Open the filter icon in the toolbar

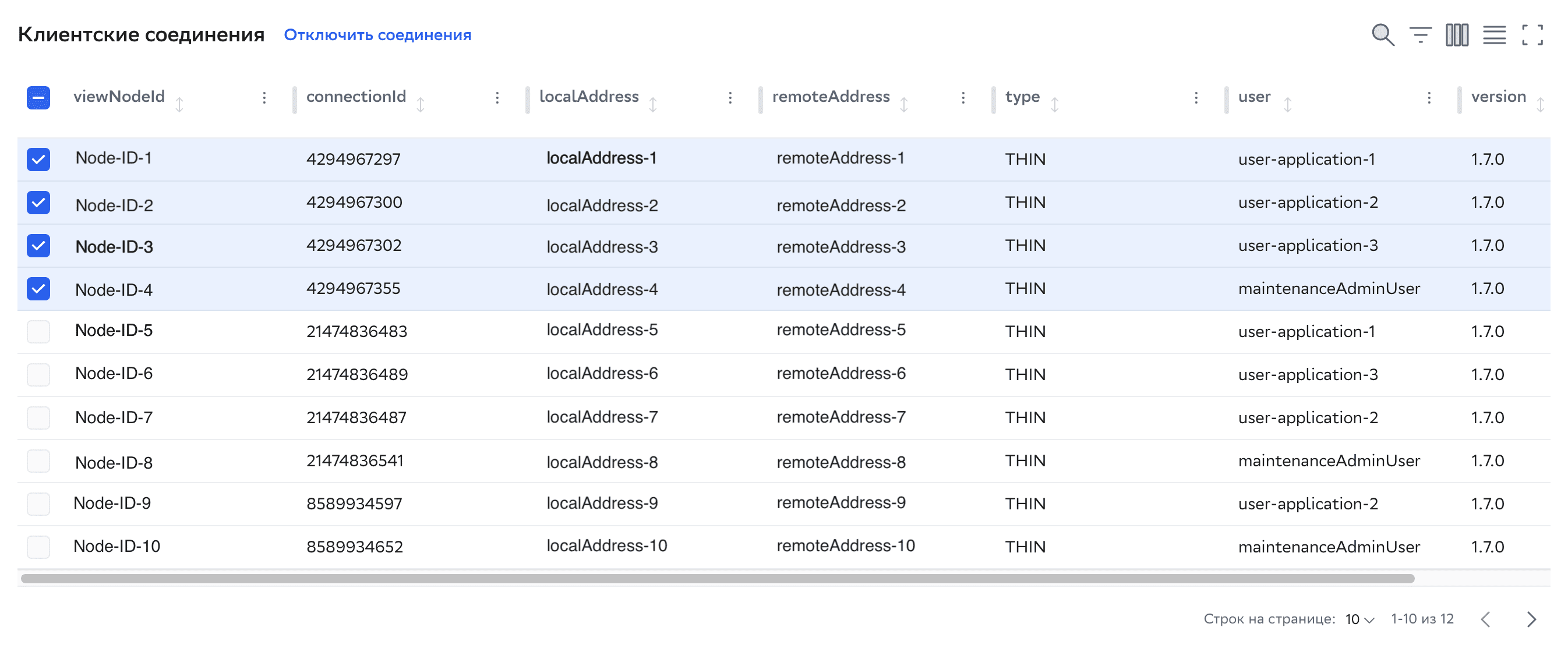[1420, 36]
